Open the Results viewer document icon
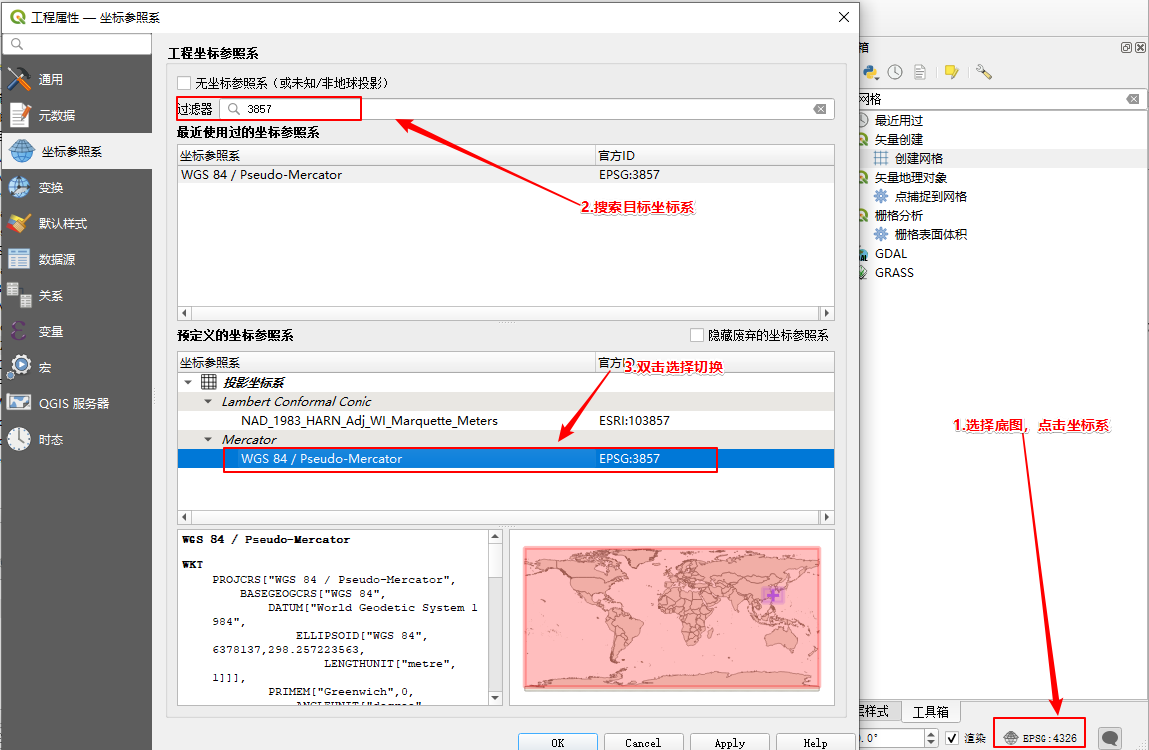 click(x=920, y=72)
